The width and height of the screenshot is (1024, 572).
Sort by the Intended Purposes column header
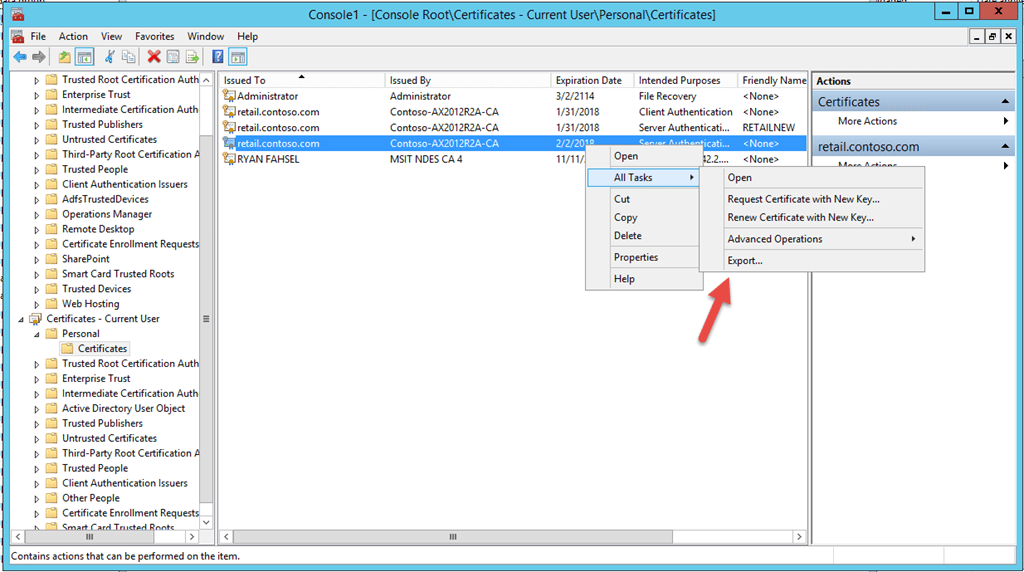coord(685,80)
